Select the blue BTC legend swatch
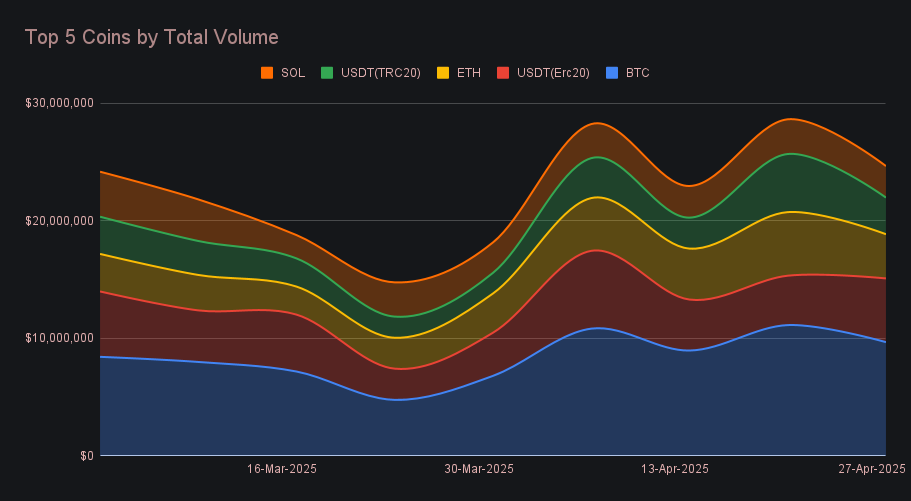This screenshot has height=501, width=911. click(x=610, y=73)
